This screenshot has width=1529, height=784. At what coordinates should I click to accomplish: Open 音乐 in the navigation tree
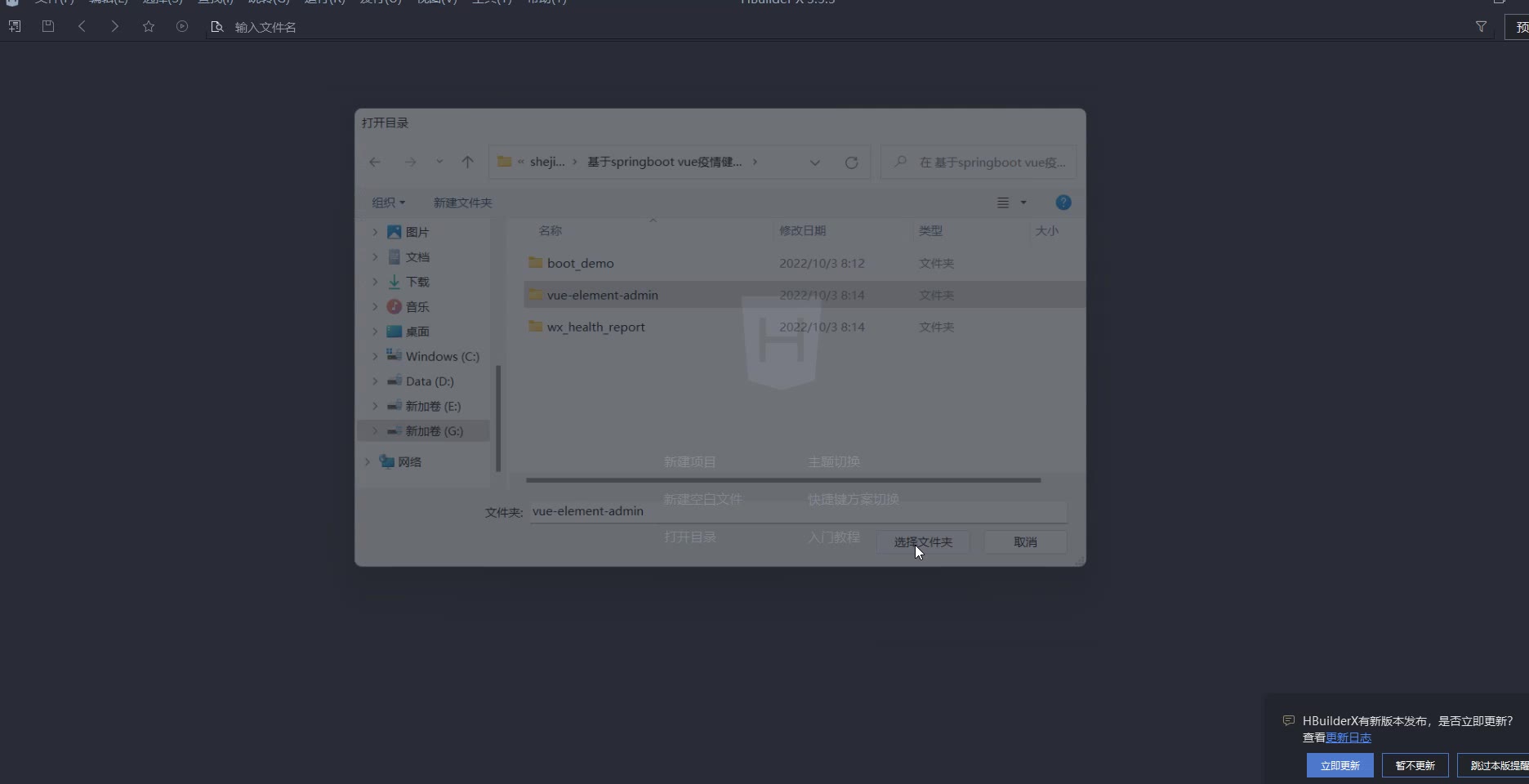pyautogui.click(x=417, y=306)
